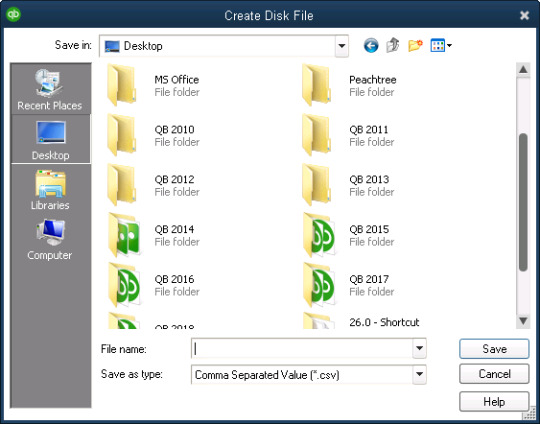Select the QB 2016 folder icon
The image size is (540, 424).
[124, 285]
